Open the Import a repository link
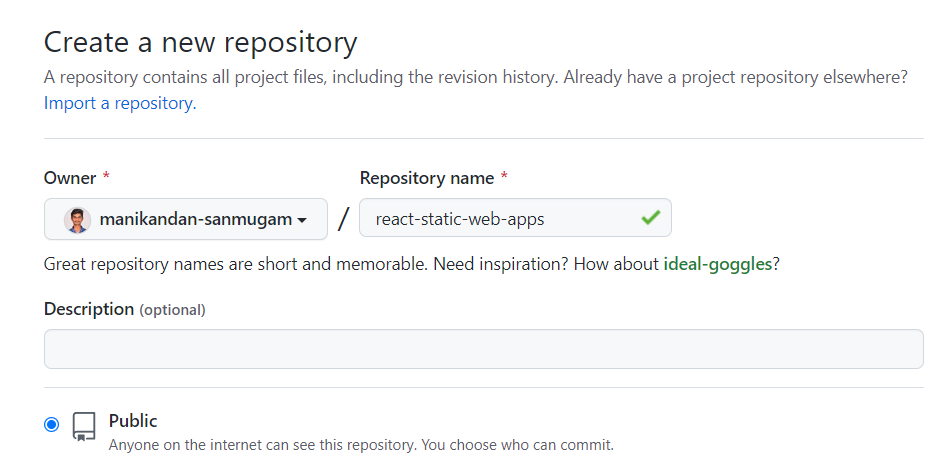Image resolution: width=935 pixels, height=464 pixels. pyautogui.click(x=119, y=103)
